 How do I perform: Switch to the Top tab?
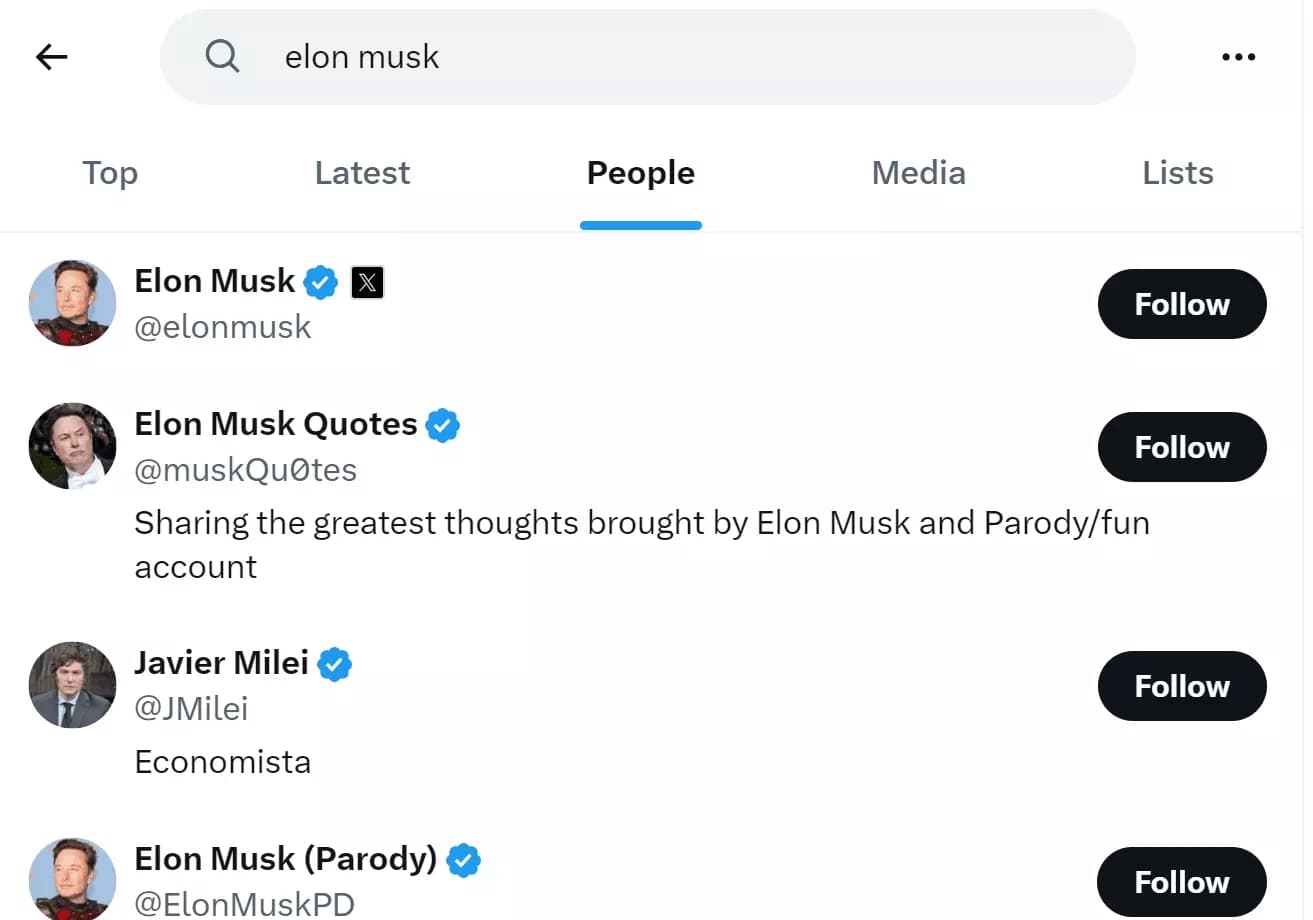click(109, 172)
